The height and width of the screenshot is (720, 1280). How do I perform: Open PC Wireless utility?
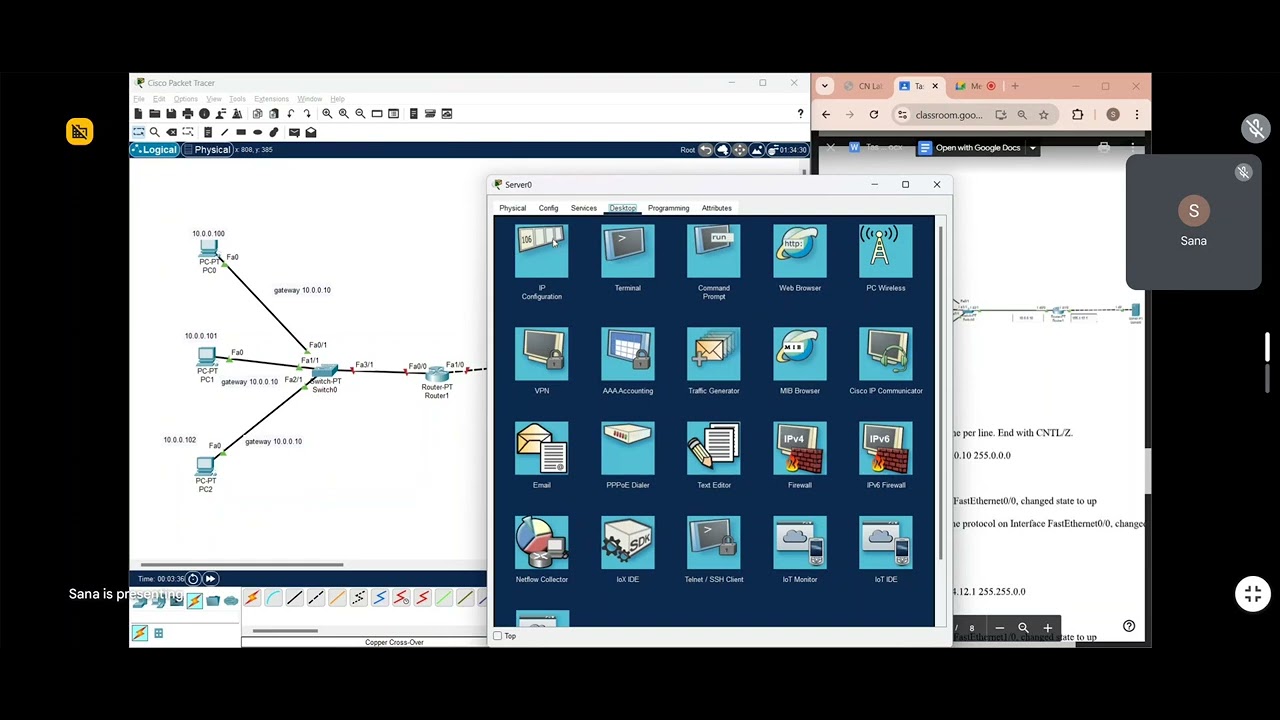coord(885,252)
